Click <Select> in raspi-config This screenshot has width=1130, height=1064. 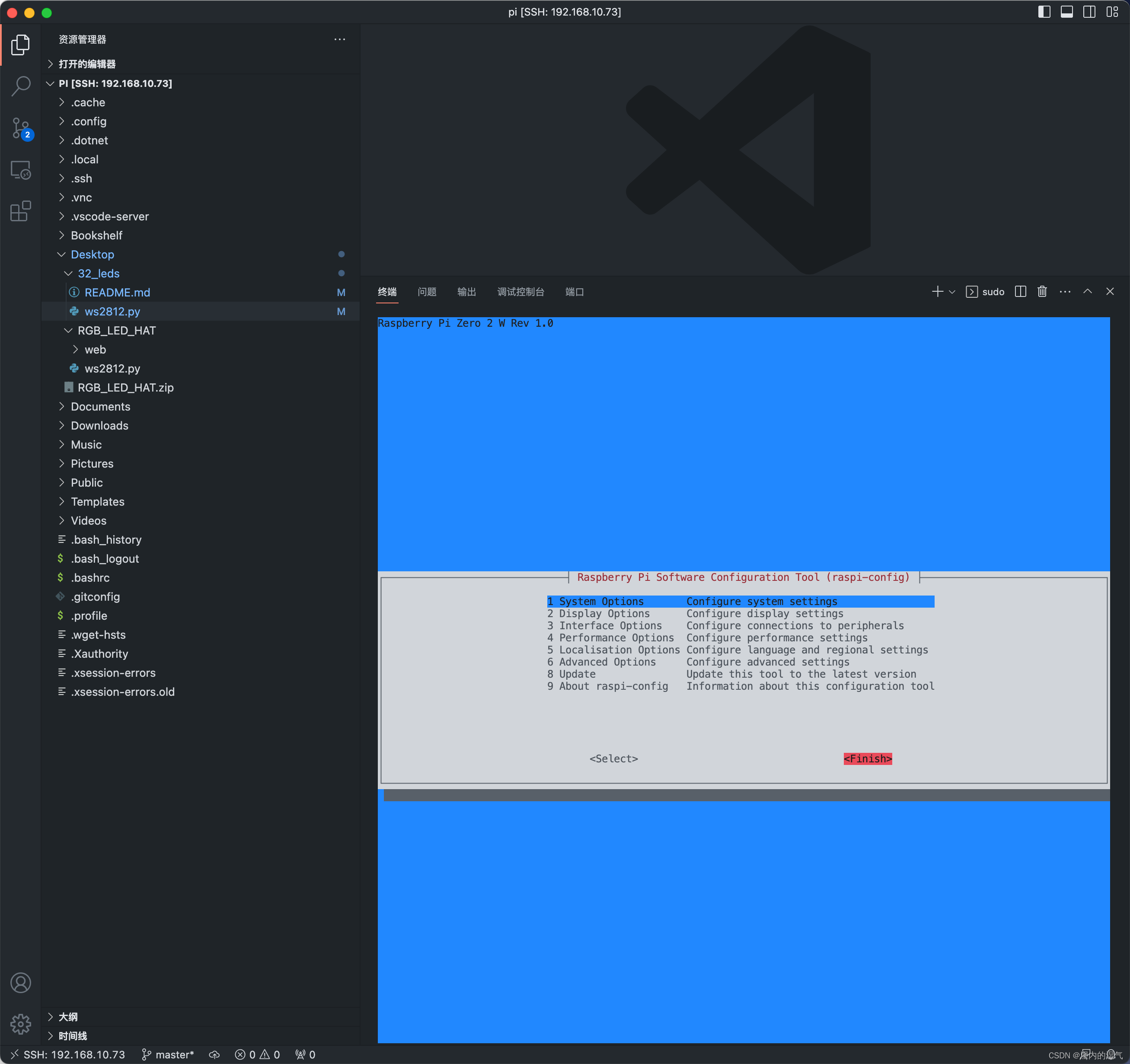coord(613,759)
